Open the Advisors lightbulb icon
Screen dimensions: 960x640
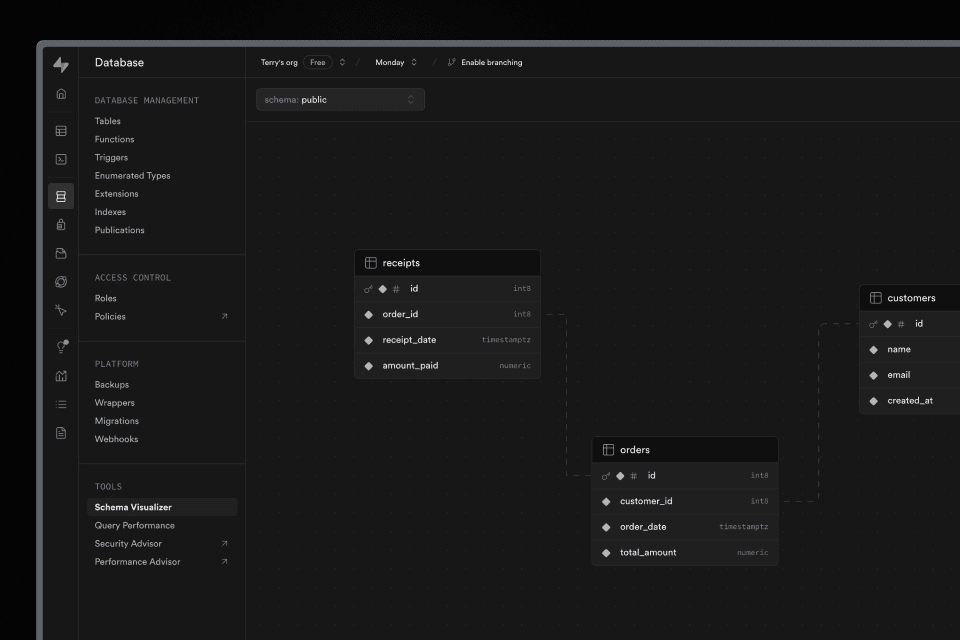pyautogui.click(x=61, y=347)
